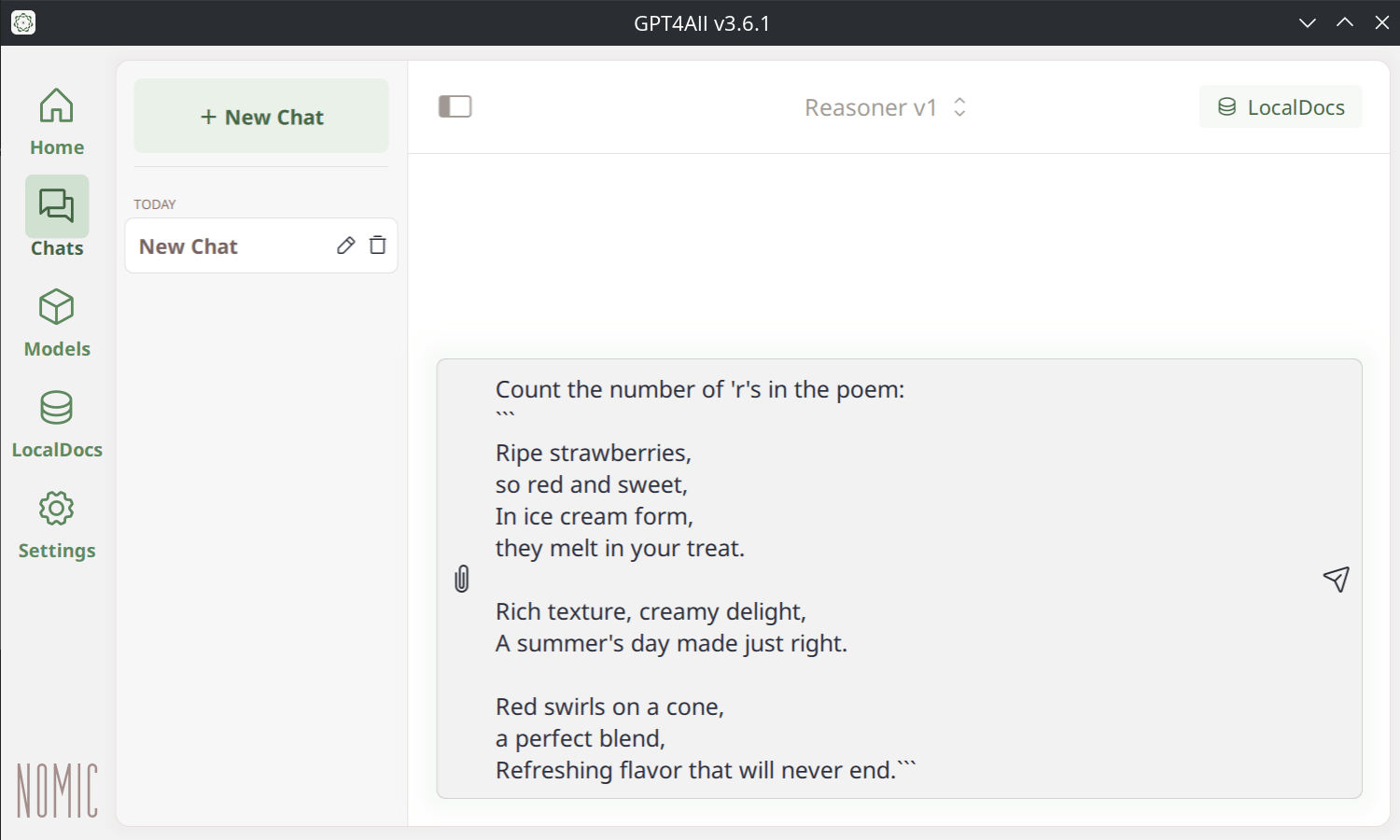Screen dimensions: 1400x840
Task: Expand the Reasoner v1 model dropdown
Action: click(870, 107)
